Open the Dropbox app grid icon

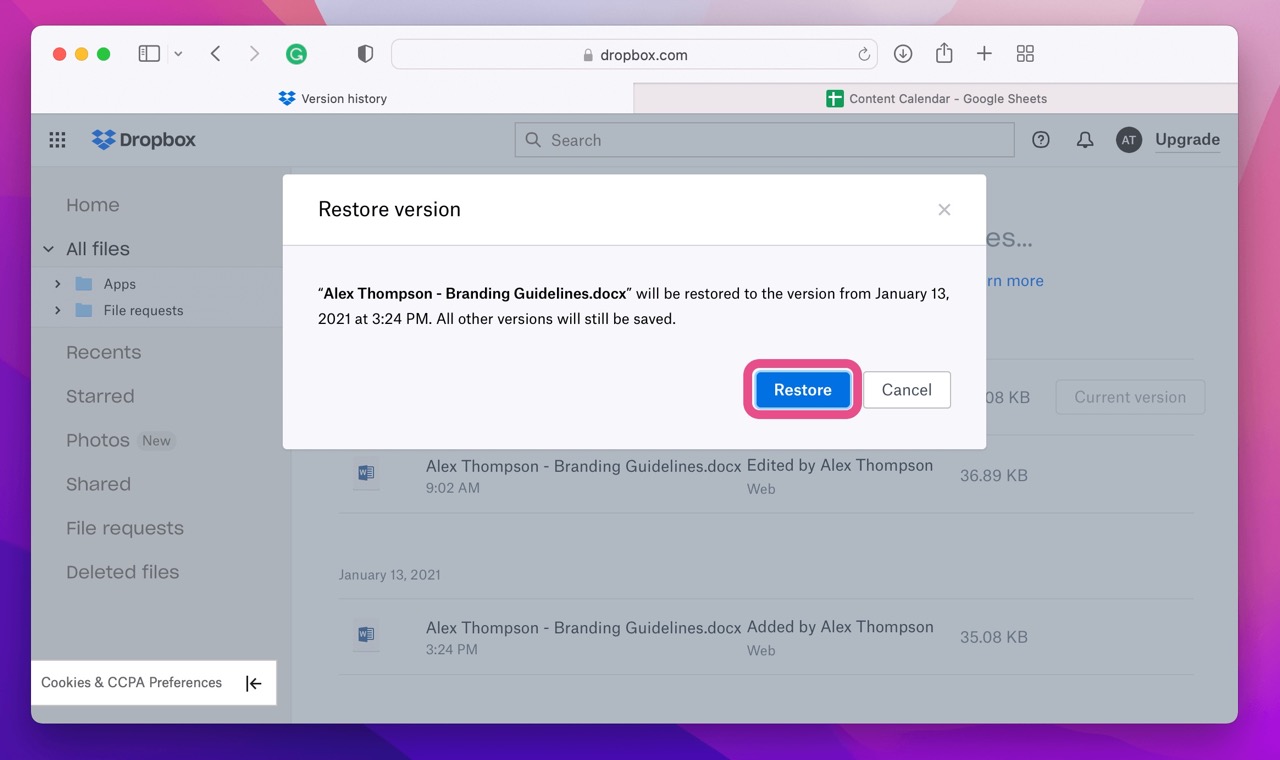[x=57, y=140]
